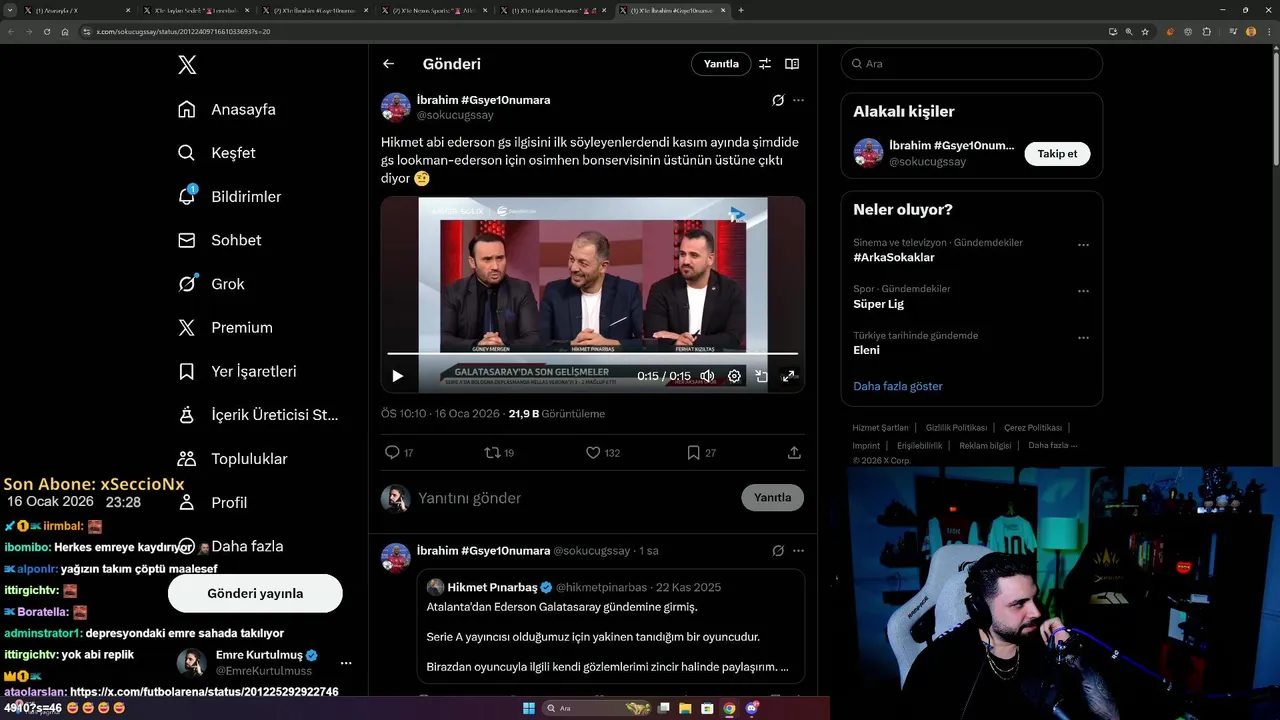
Task: Open Chrome from the taskbar
Action: tap(730, 708)
